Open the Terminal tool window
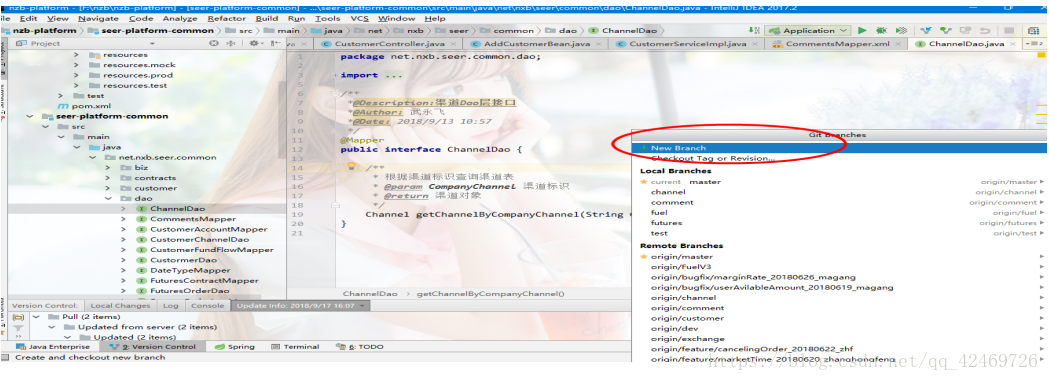Screen dimensions: 1049x381 (295, 347)
